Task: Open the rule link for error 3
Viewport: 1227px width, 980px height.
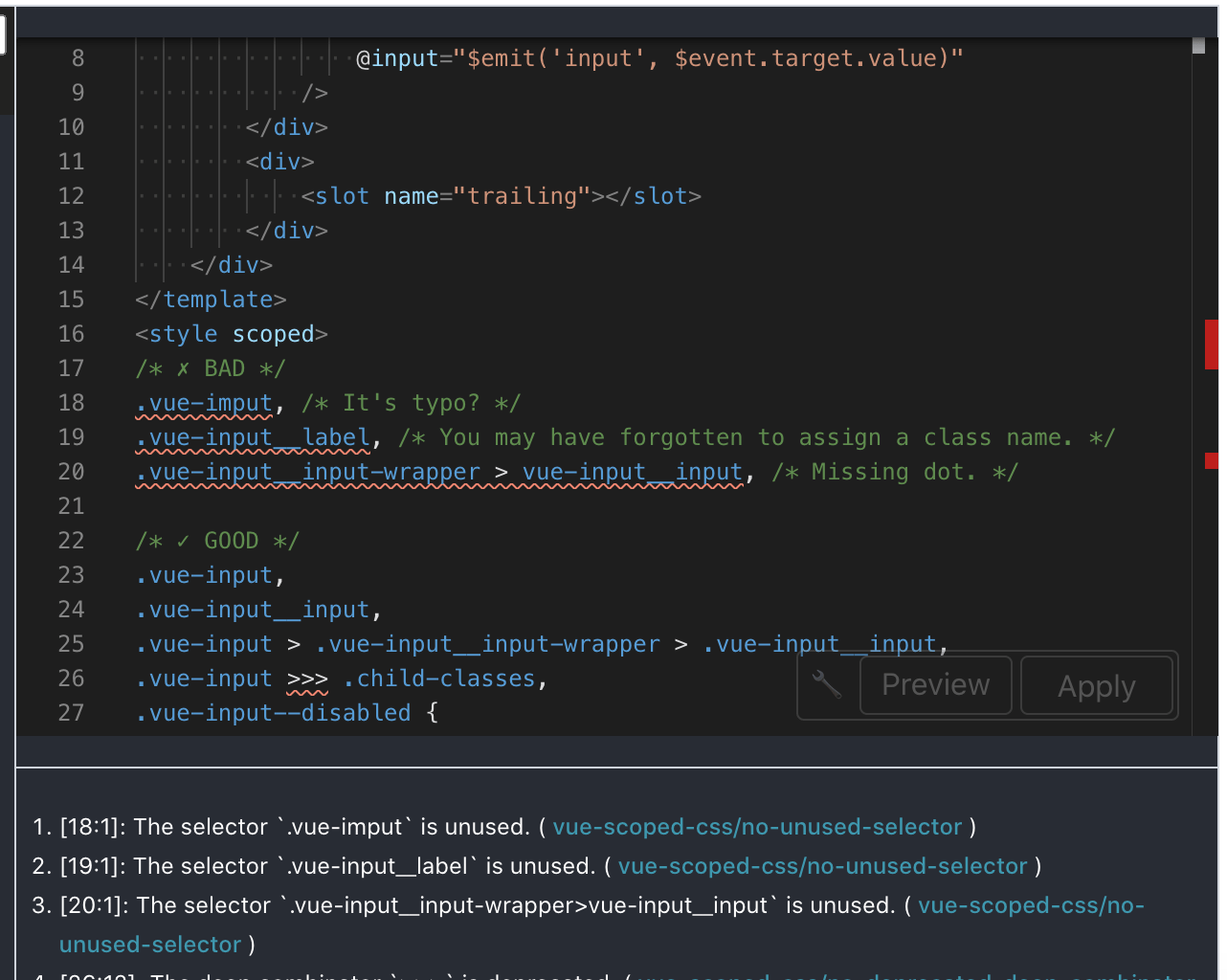Action: coord(1031,905)
